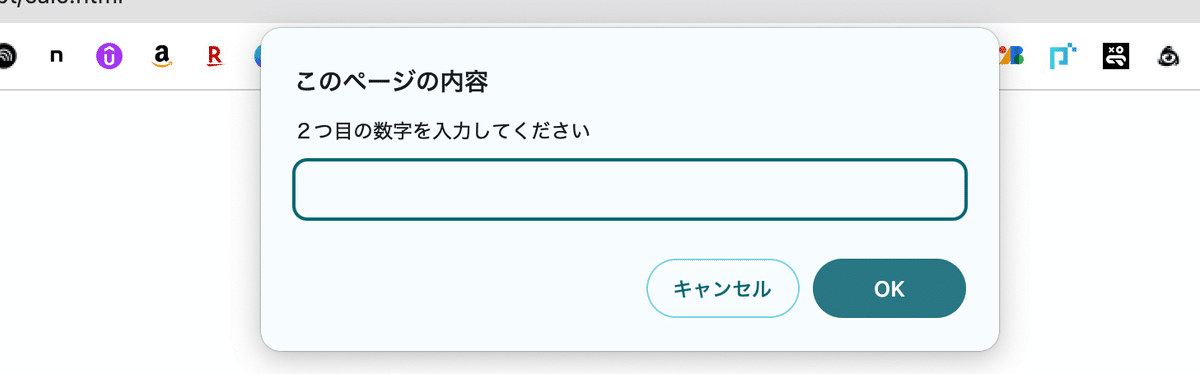Open the Rakuten red R bookmark
Image resolution: width=1200 pixels, height=374 pixels.
click(x=214, y=57)
